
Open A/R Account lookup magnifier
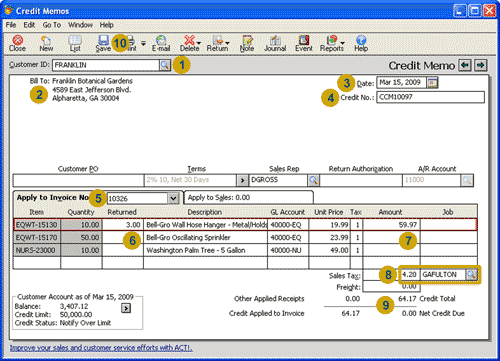click(x=467, y=180)
